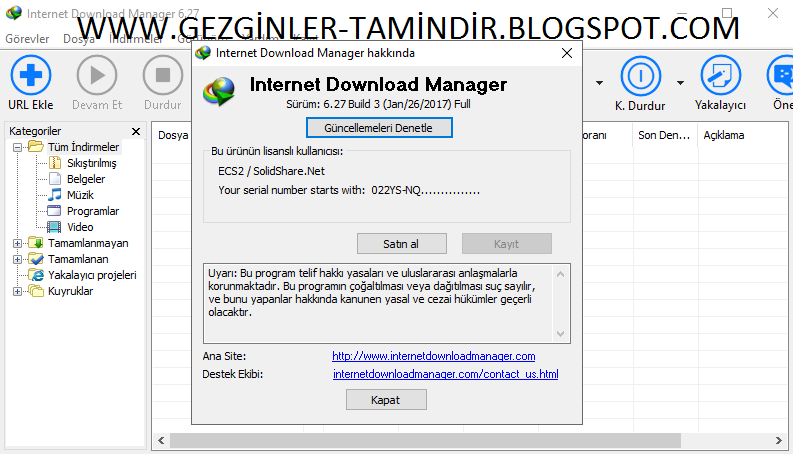Open the internetdownloadmanager.com main site link

(x=433, y=356)
